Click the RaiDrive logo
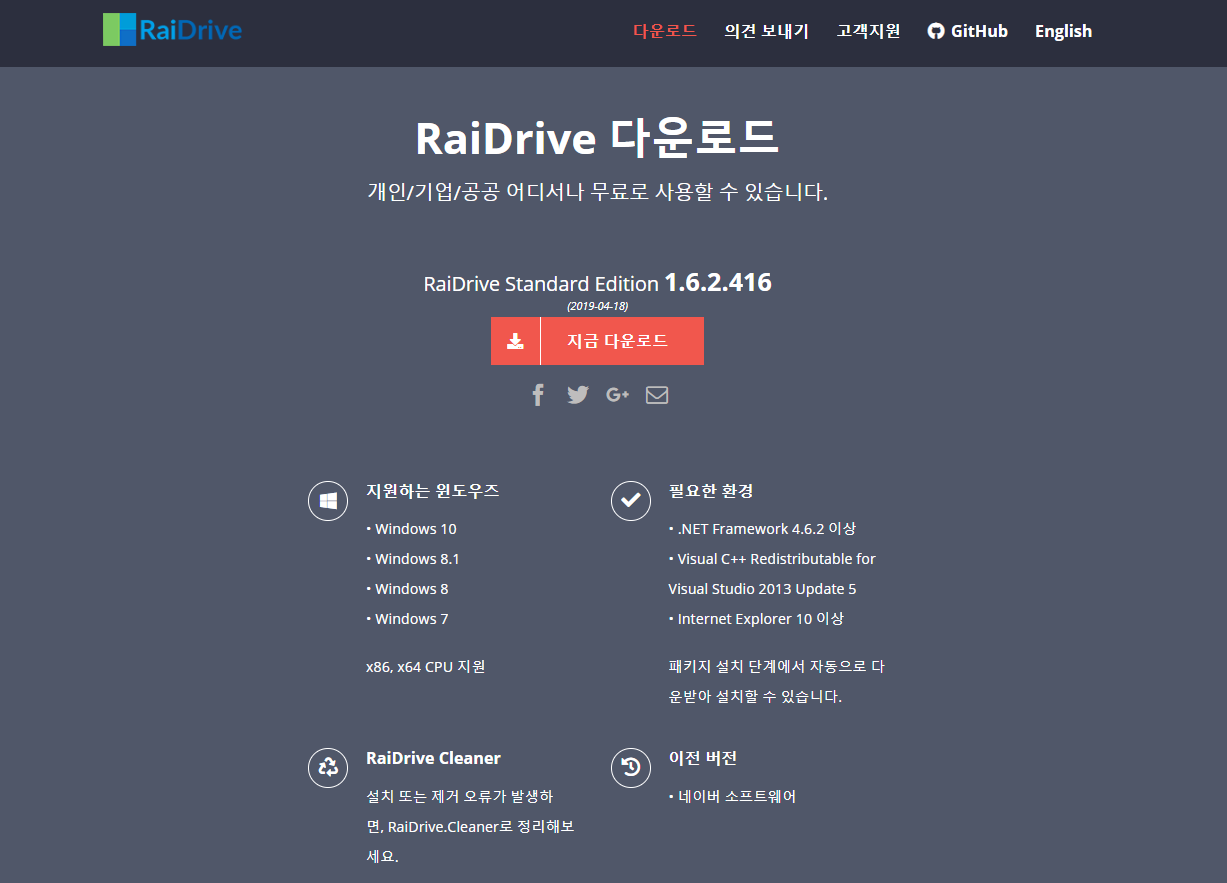Image resolution: width=1227 pixels, height=883 pixels. coord(173,30)
